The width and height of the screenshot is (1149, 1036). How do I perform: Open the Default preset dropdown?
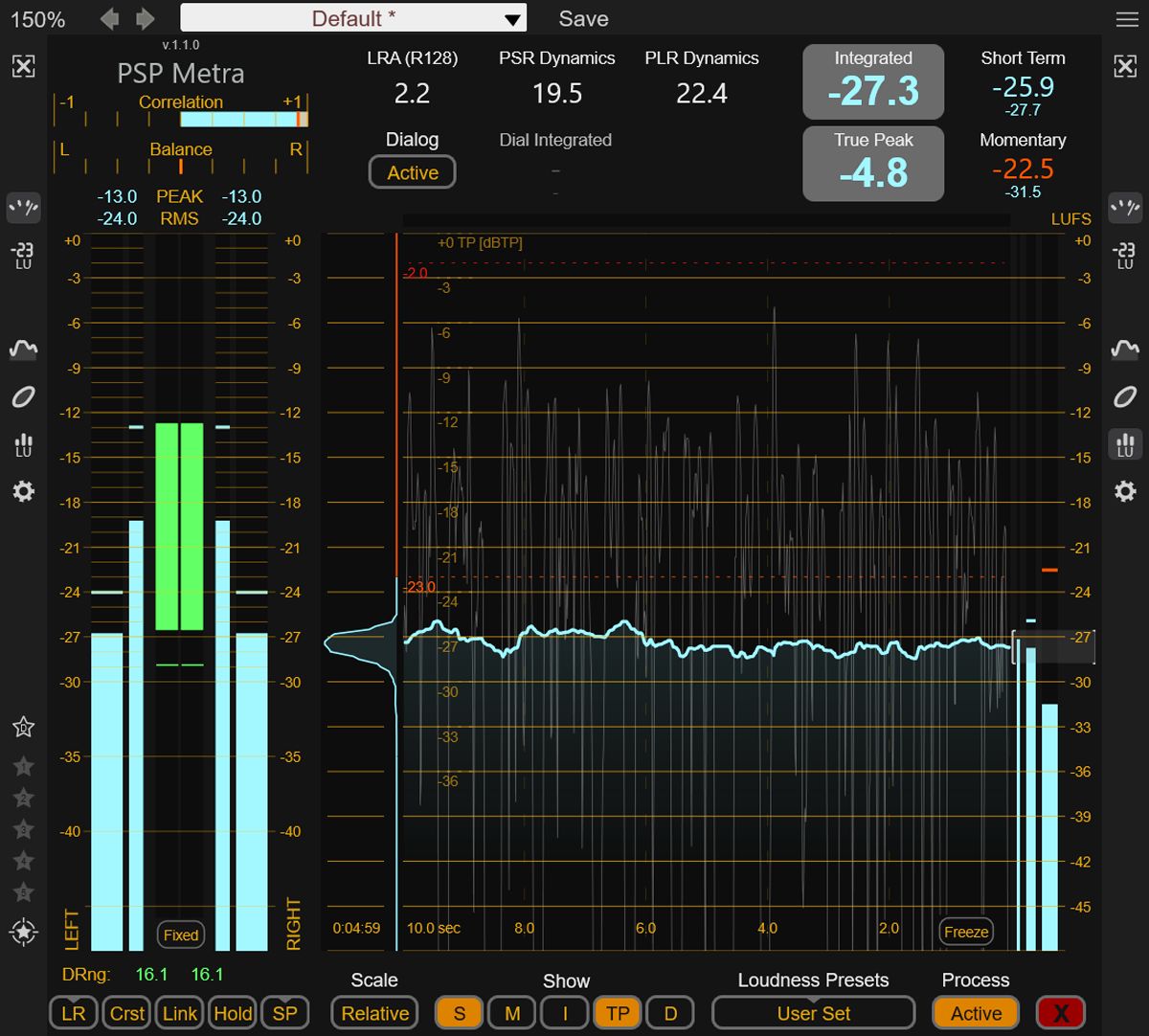point(353,18)
